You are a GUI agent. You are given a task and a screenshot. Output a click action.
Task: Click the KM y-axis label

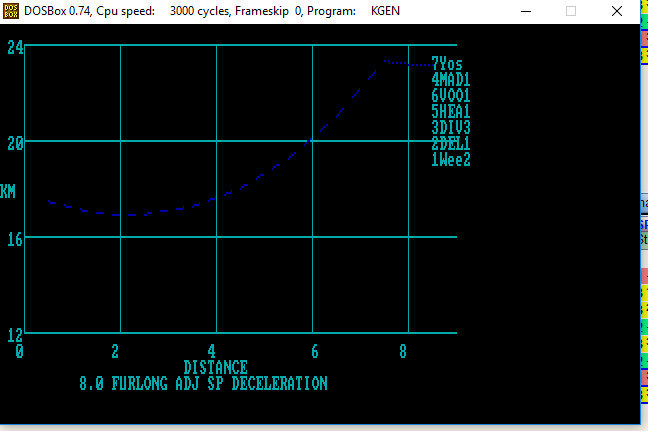(x=7, y=192)
